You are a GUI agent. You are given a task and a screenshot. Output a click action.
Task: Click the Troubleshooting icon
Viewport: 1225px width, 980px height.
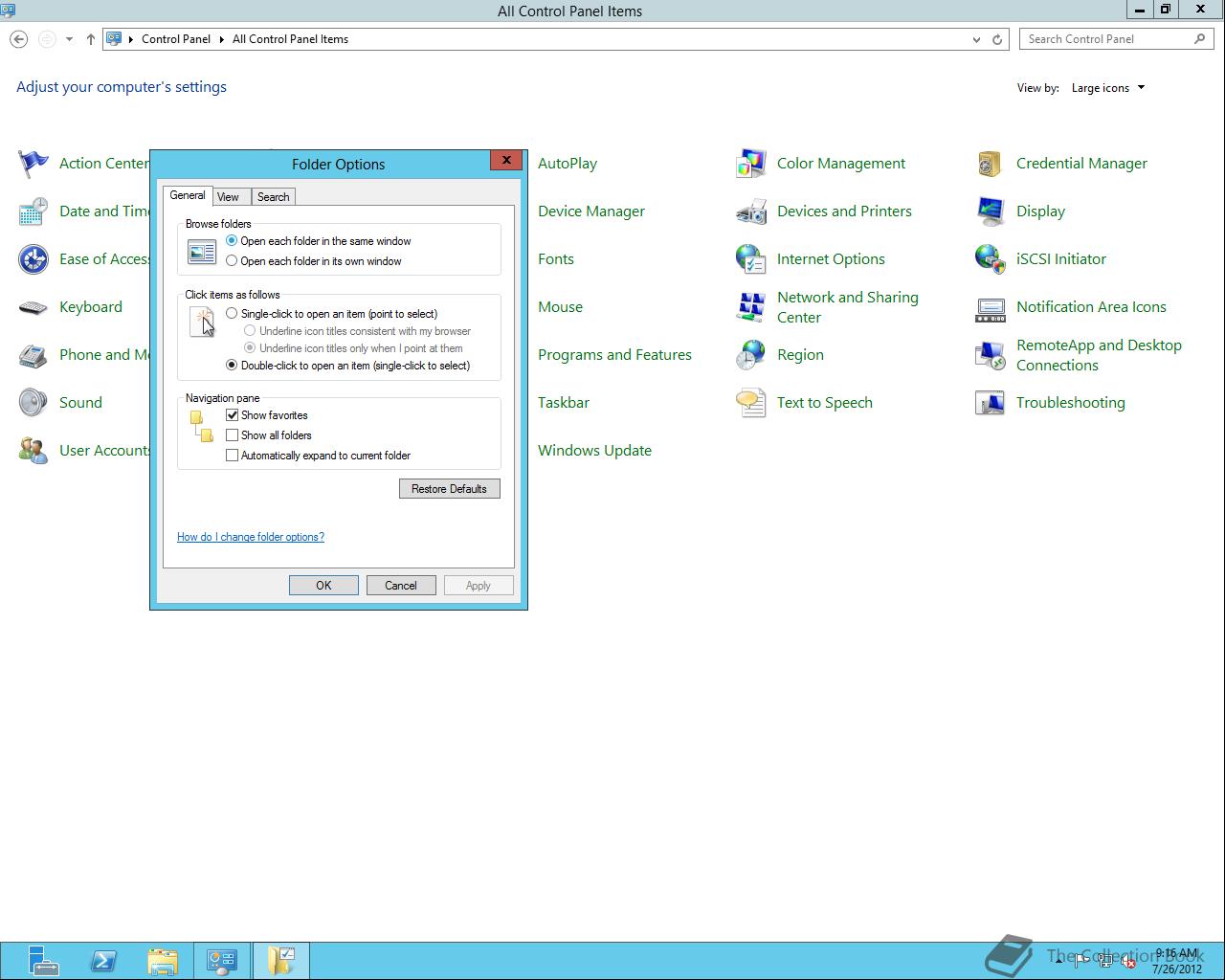coord(991,403)
